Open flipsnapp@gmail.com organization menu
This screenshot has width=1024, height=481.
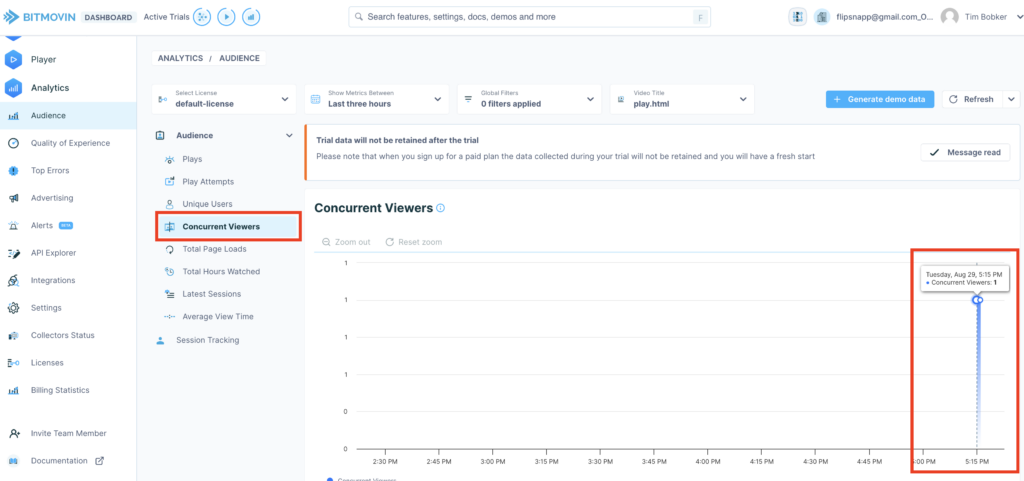click(885, 17)
